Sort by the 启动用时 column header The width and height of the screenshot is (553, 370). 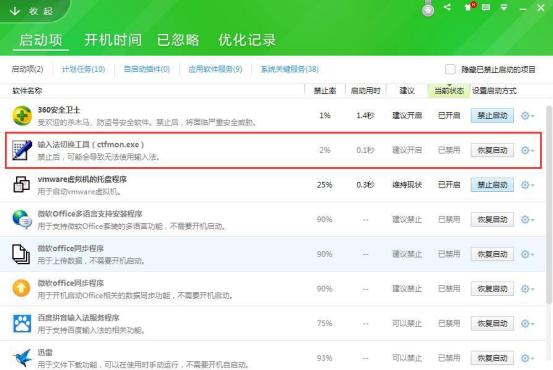[365, 91]
